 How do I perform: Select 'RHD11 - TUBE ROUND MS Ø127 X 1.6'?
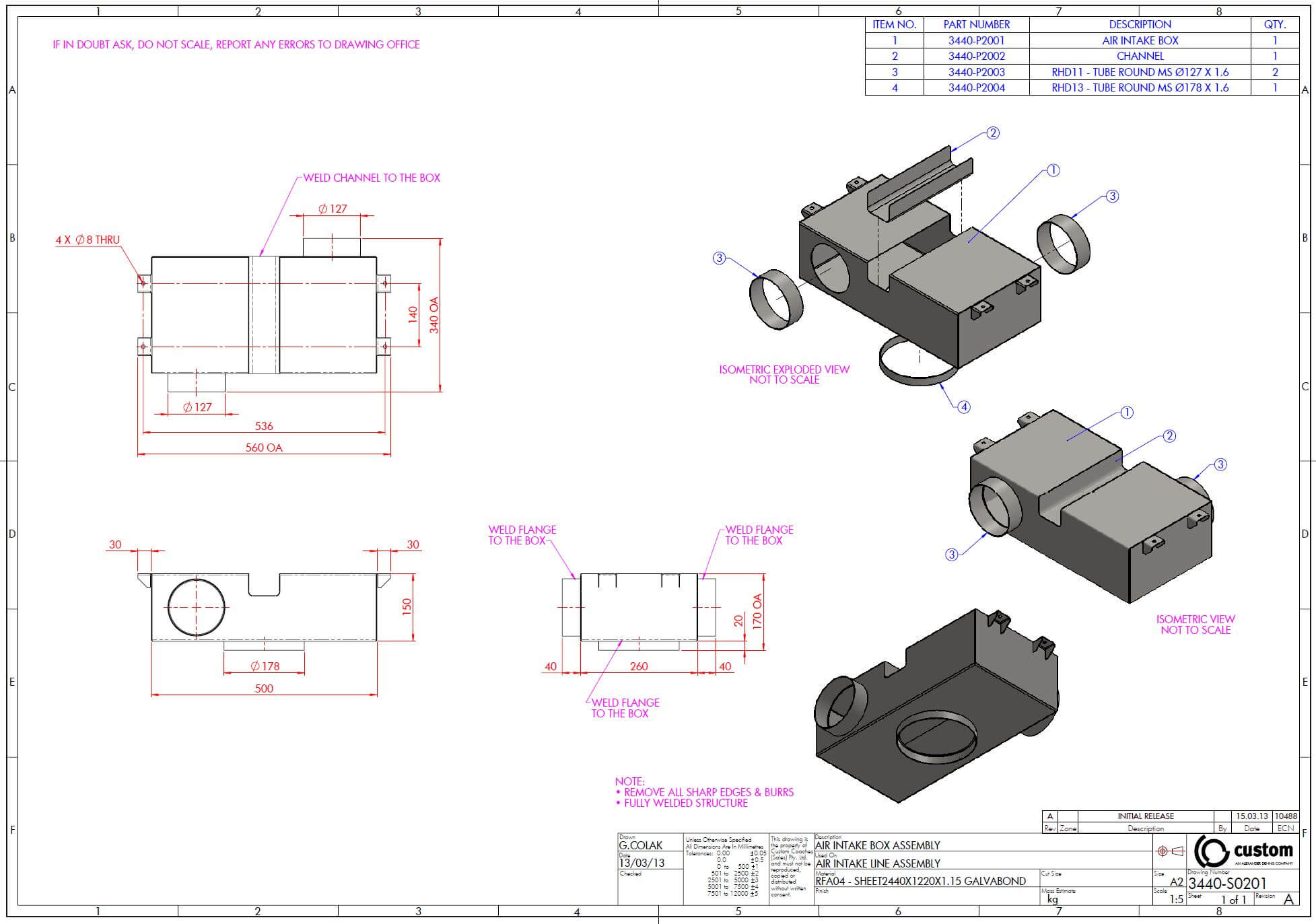(x=1140, y=72)
